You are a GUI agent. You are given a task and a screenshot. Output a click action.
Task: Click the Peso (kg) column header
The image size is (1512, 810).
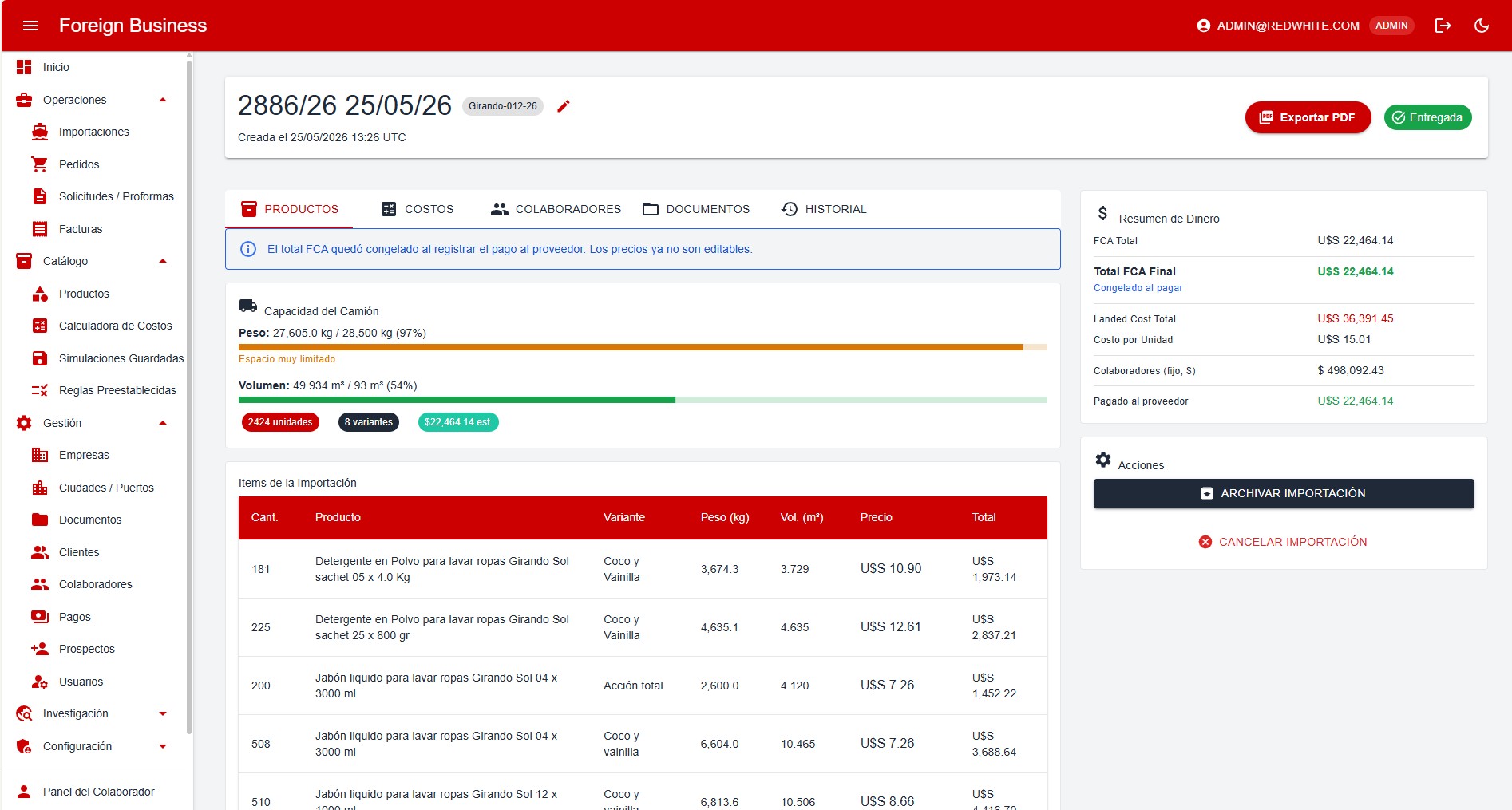coord(725,517)
